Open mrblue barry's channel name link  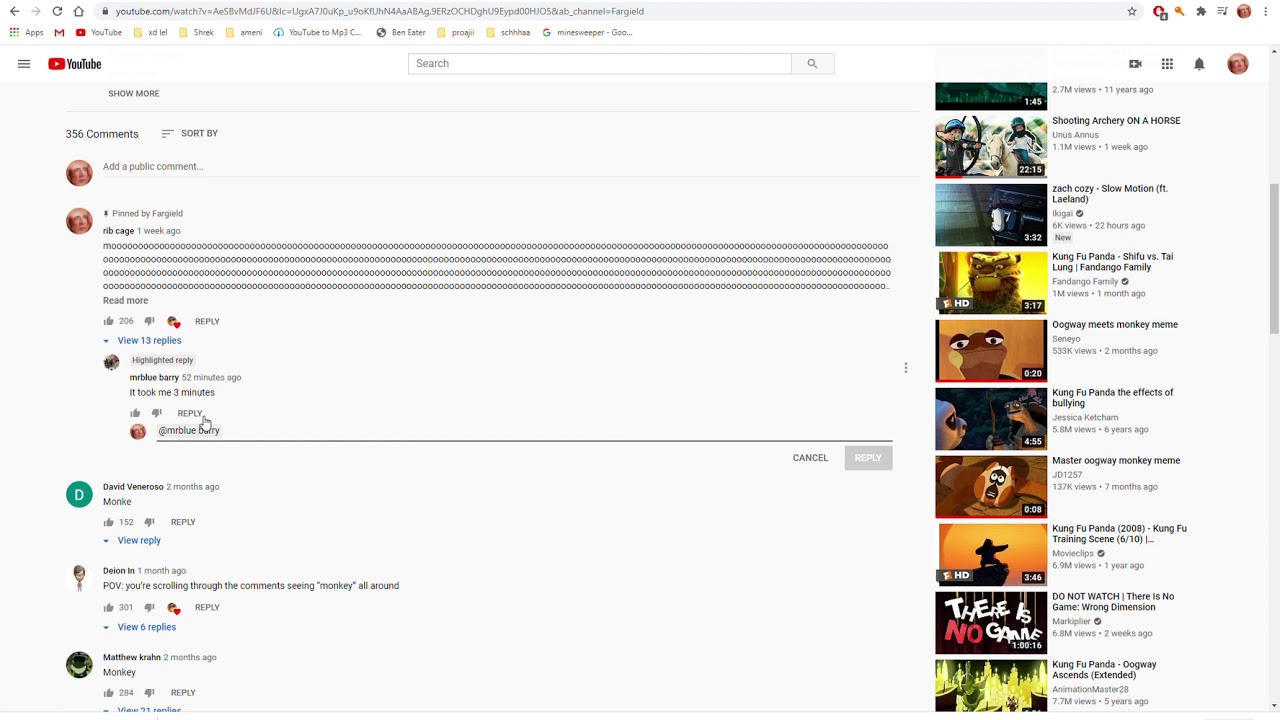[154, 377]
